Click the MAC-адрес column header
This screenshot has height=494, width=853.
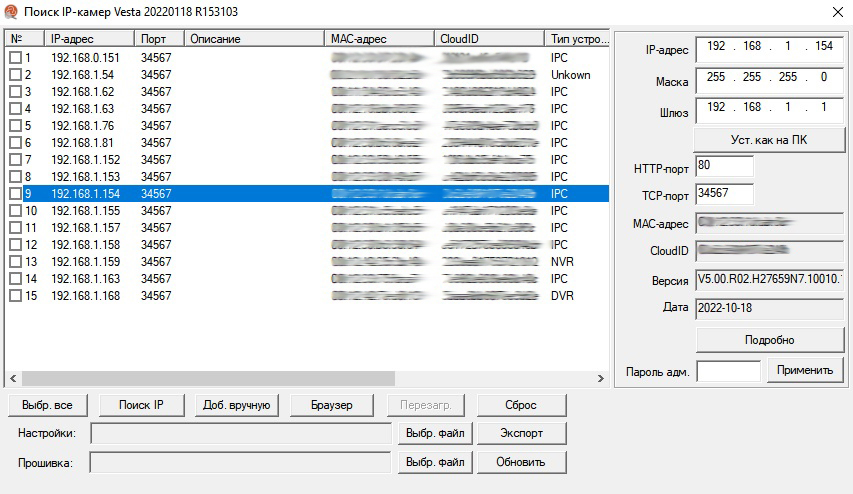(x=379, y=38)
